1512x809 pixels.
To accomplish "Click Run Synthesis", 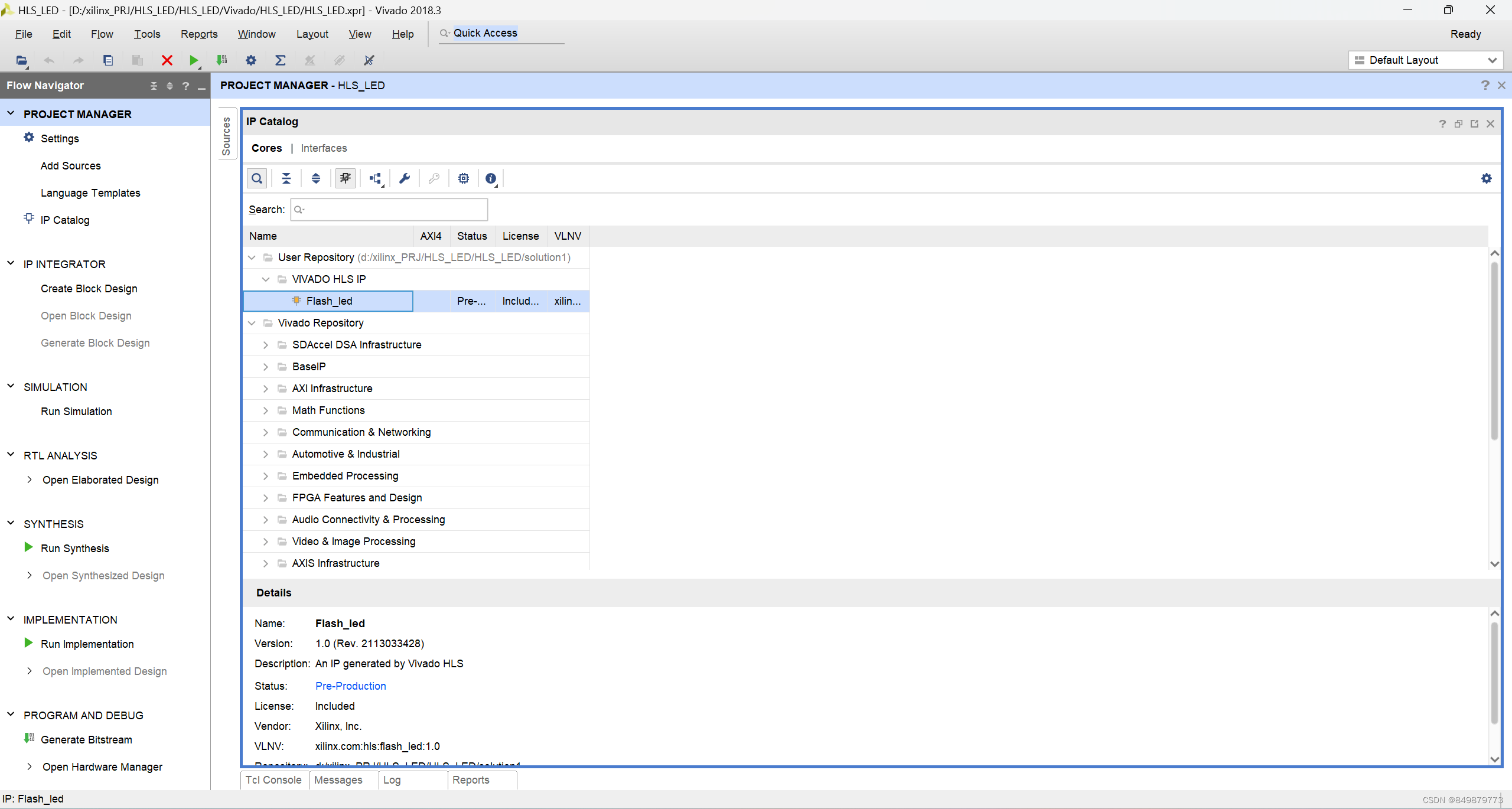I will point(75,549).
